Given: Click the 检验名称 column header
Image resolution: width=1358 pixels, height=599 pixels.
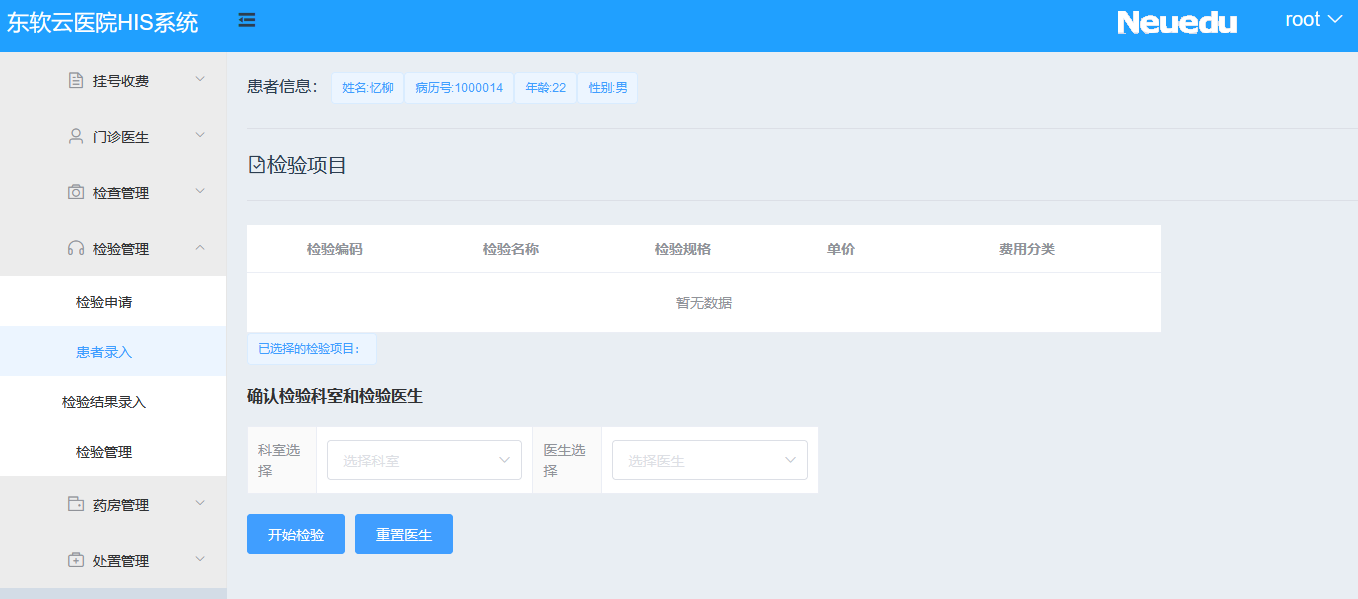Looking at the screenshot, I should tap(511, 249).
